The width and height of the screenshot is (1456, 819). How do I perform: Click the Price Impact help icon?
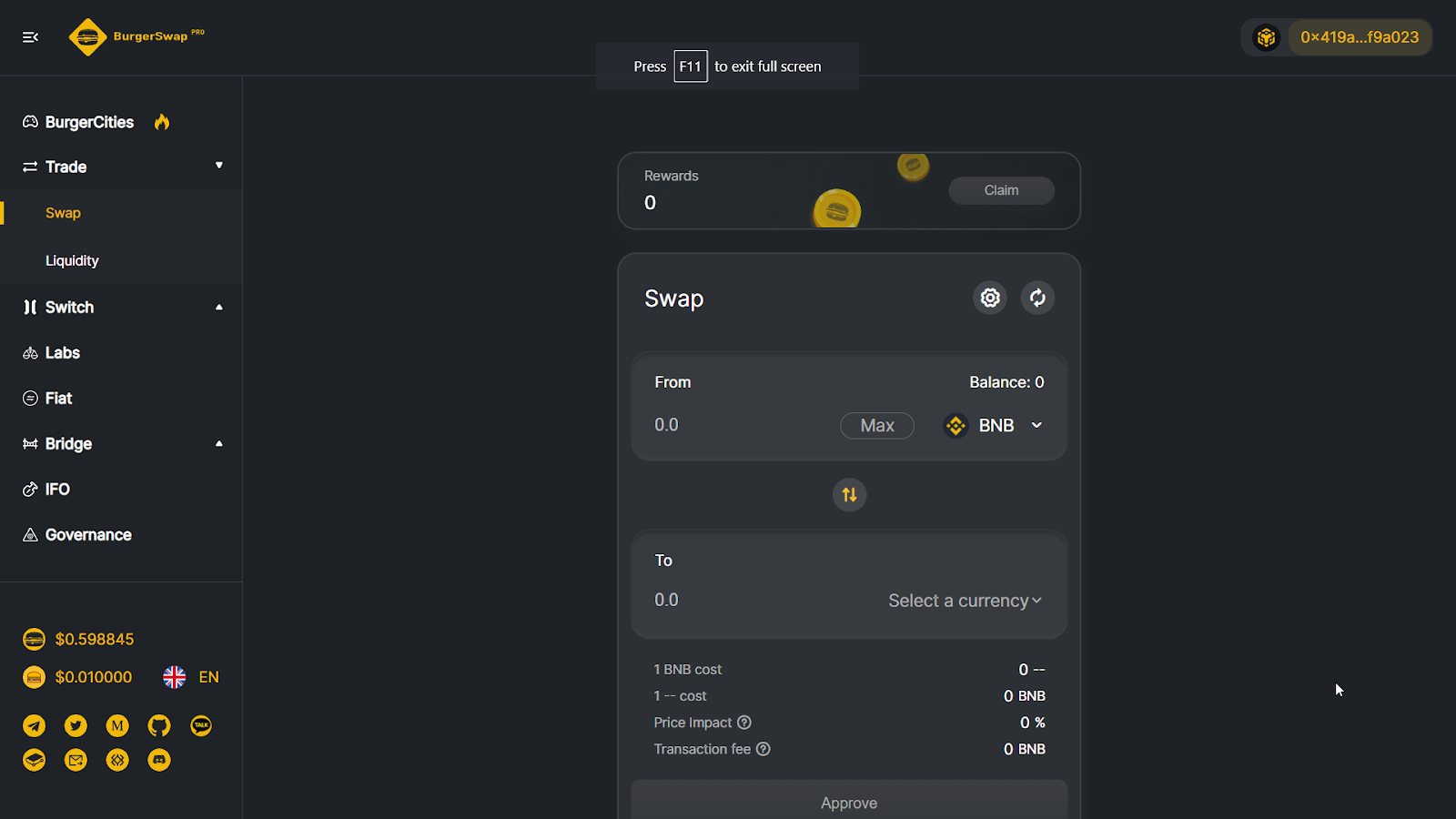tap(744, 723)
